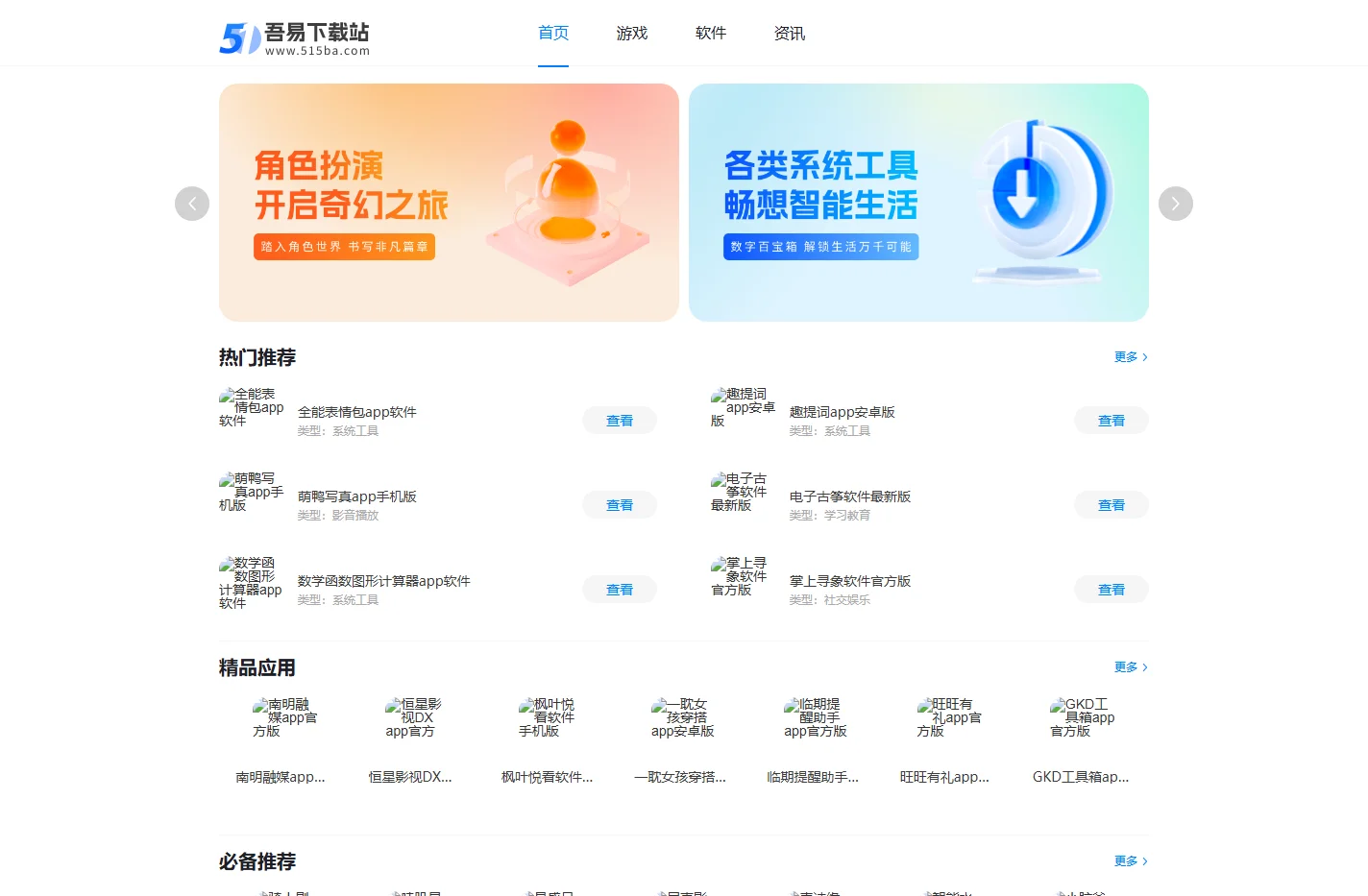Click 查看 for 掌上寻象软件官方版

tap(1111, 590)
